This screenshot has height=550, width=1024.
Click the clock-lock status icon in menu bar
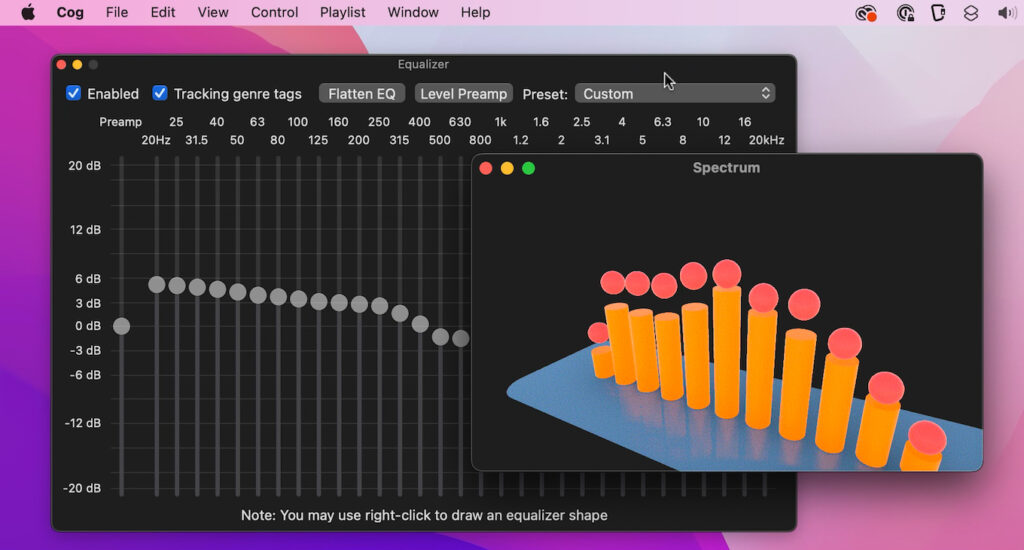point(905,12)
